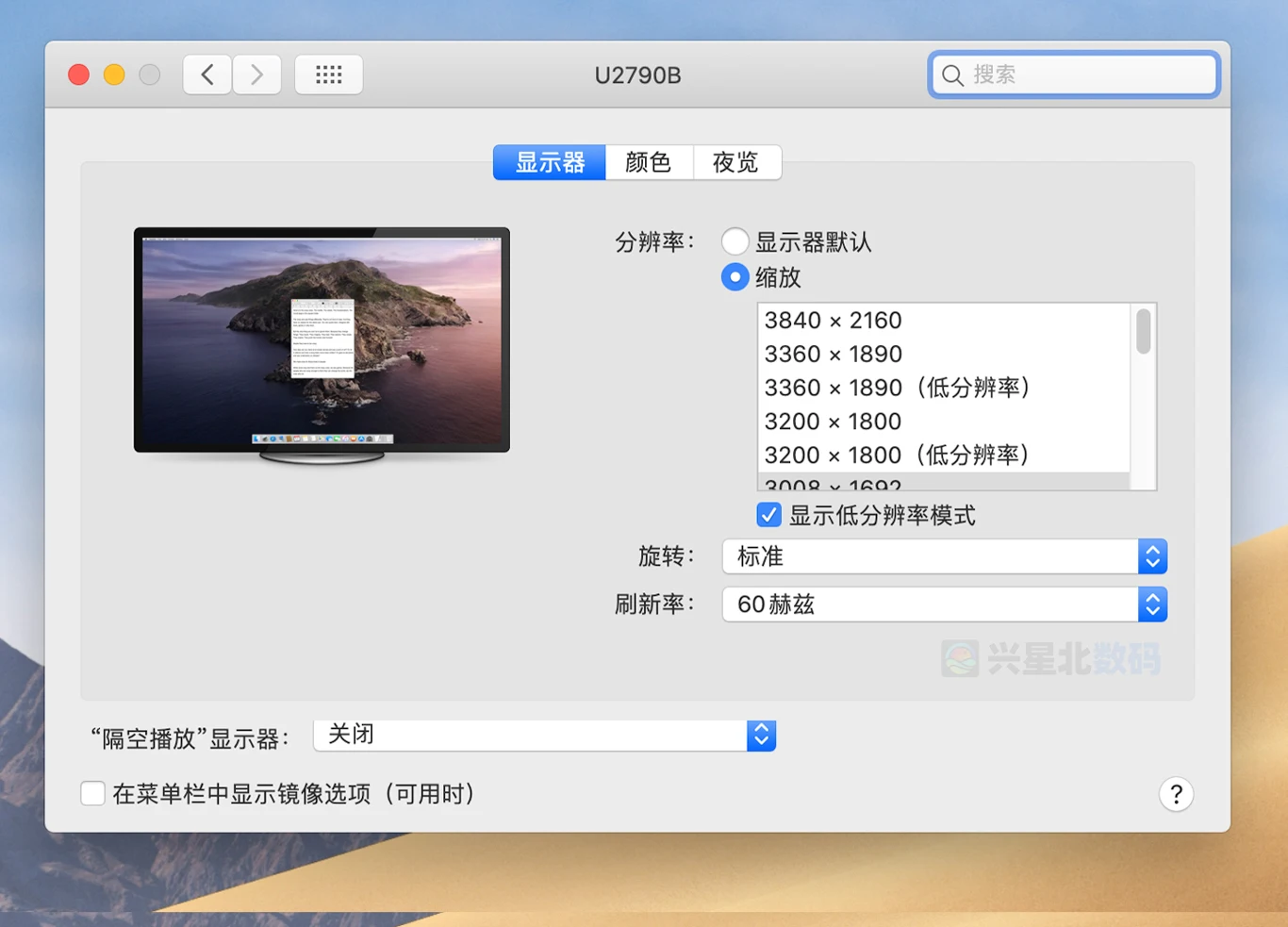Show all preferences grid icon
This screenshot has width=1288, height=927.
(x=328, y=74)
